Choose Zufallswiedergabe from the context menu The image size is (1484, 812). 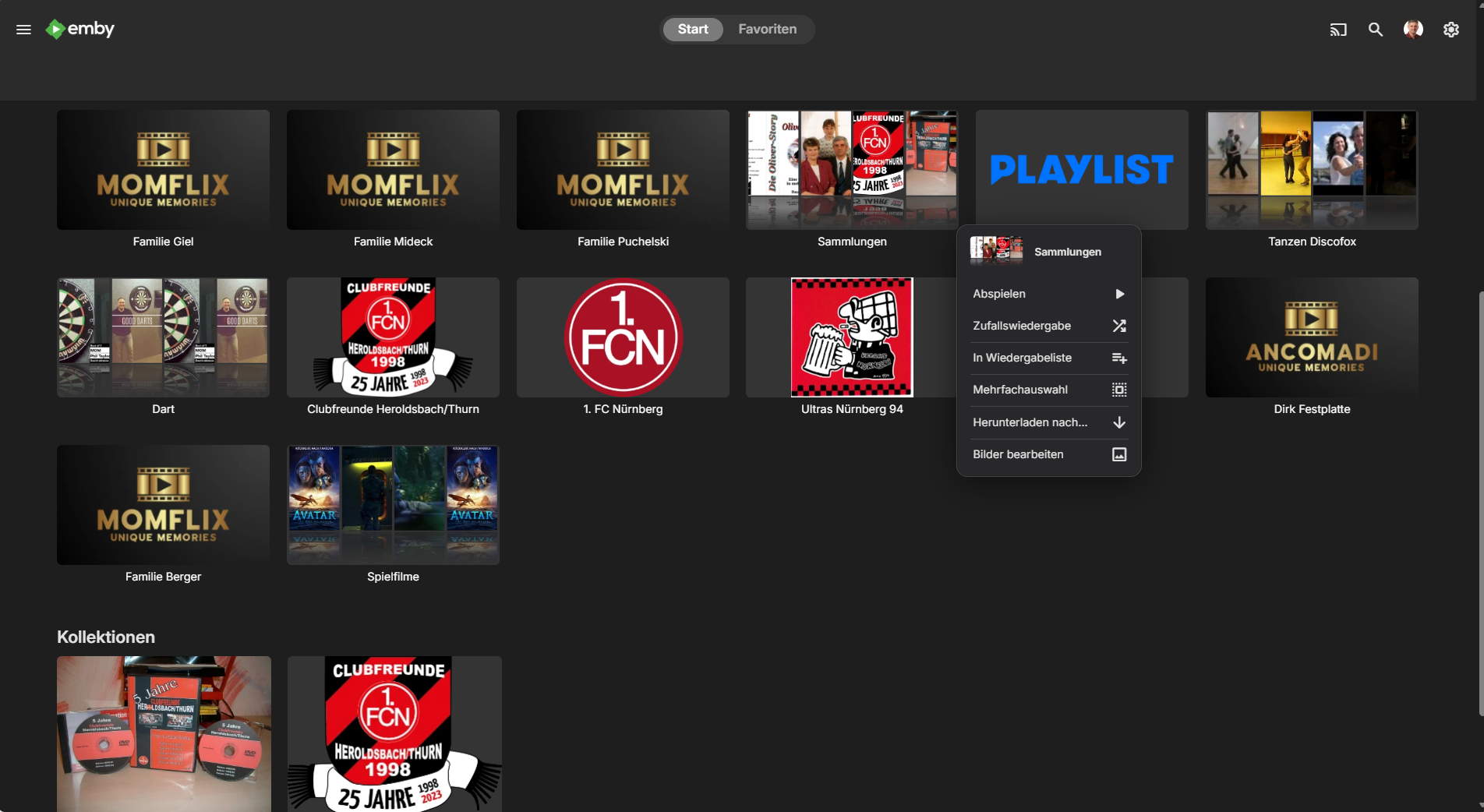1049,326
